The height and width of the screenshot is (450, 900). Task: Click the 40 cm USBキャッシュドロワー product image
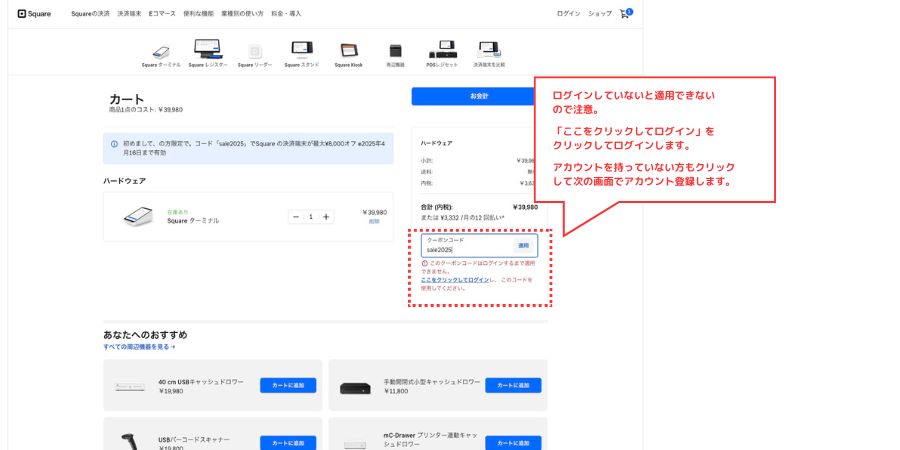pos(130,387)
